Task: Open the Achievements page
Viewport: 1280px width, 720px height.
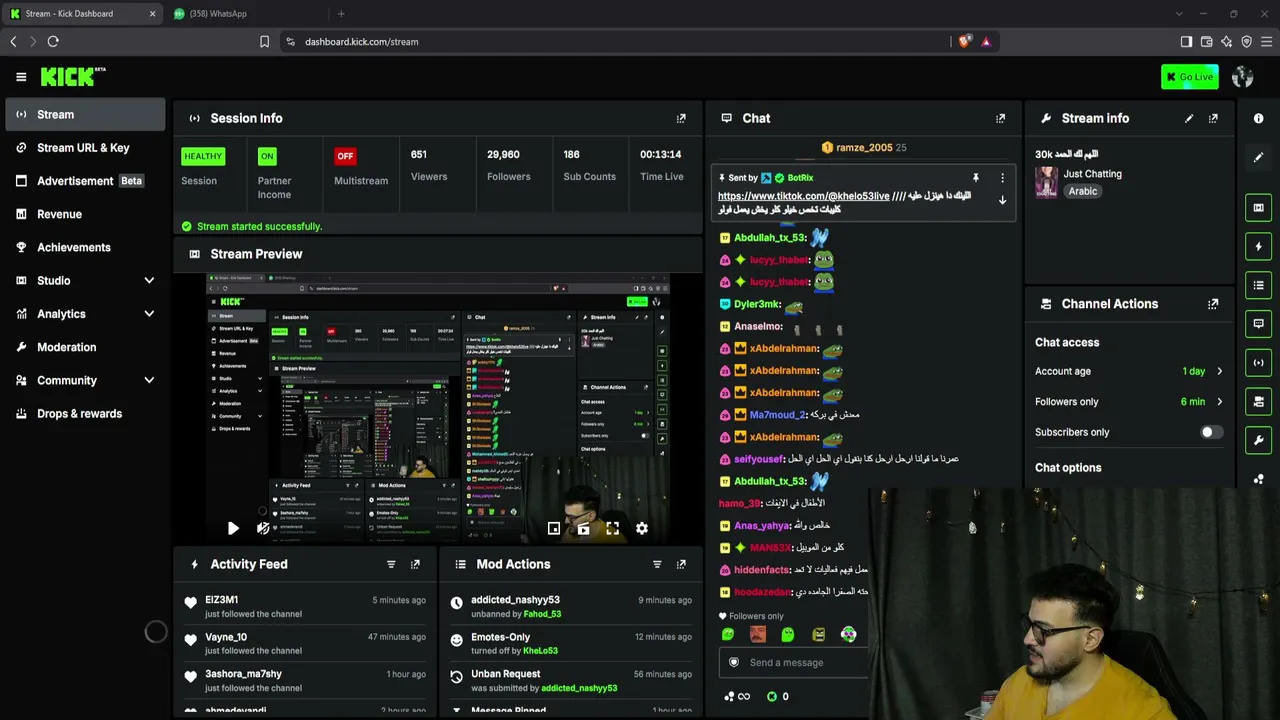Action: point(85,247)
